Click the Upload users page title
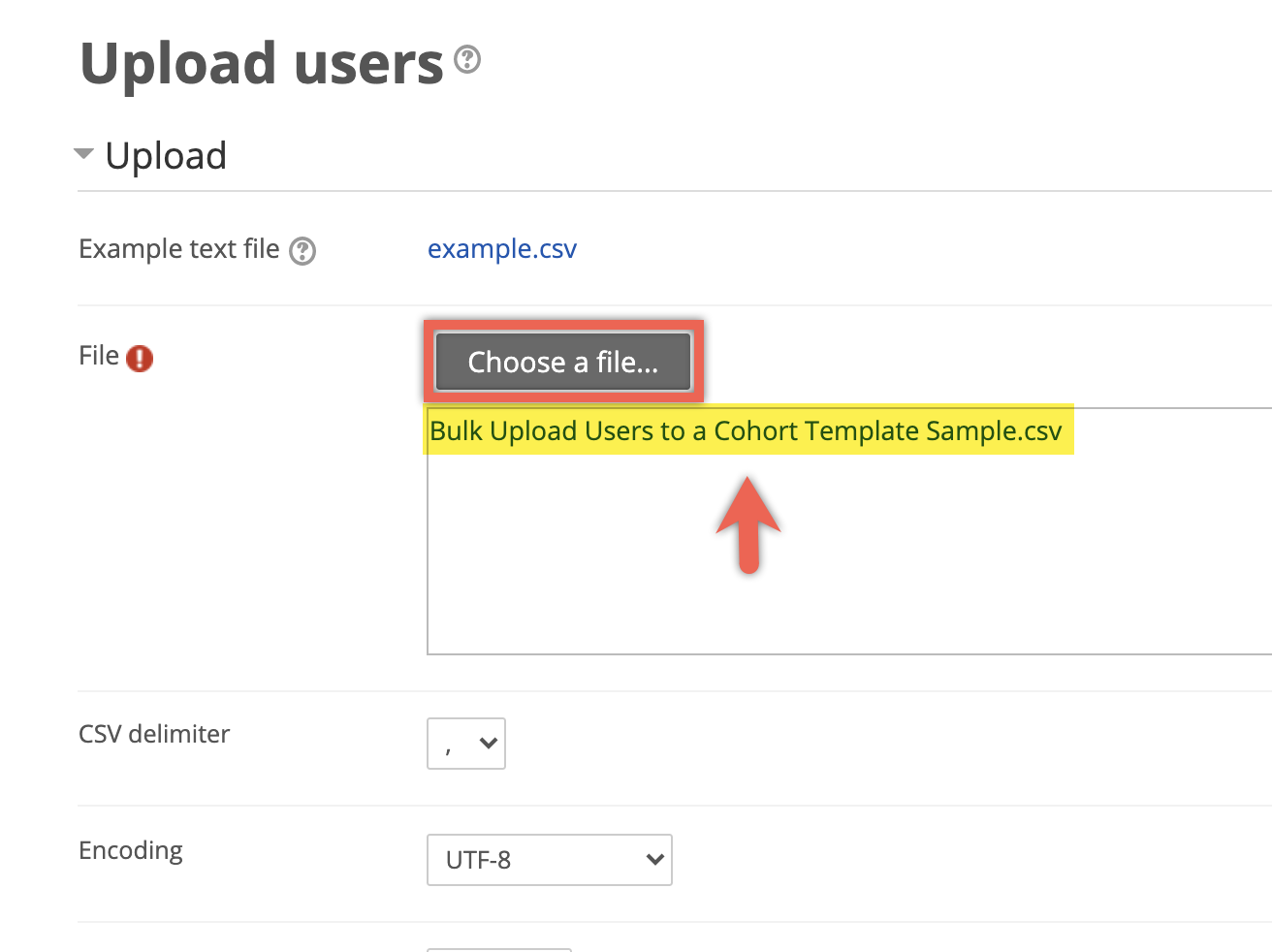Image resolution: width=1272 pixels, height=952 pixels. 262,64
